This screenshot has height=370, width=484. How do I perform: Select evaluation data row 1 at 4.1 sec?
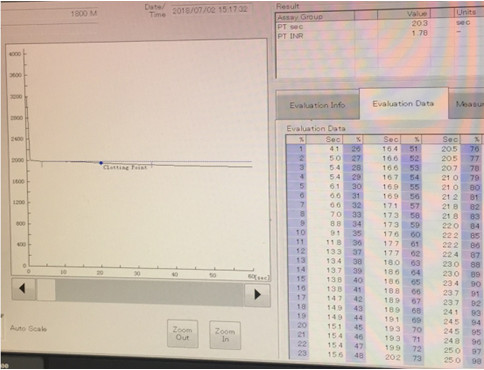click(314, 149)
